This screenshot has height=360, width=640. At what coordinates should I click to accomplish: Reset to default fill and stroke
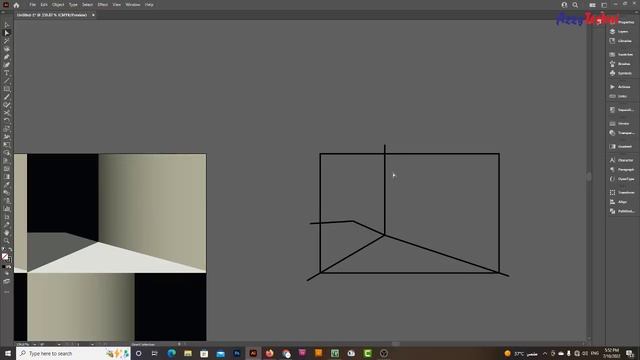[x=3, y=249]
